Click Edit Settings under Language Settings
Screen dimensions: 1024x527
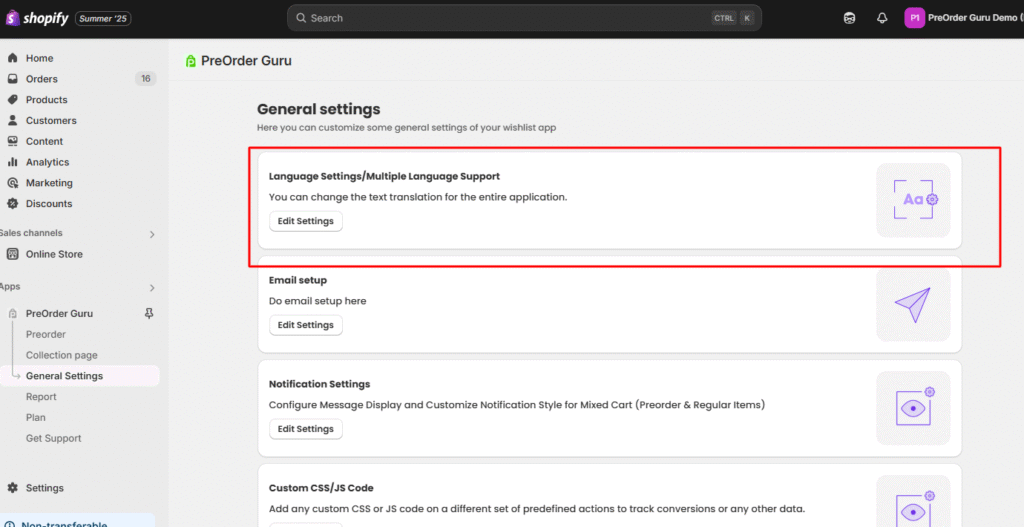(x=305, y=221)
